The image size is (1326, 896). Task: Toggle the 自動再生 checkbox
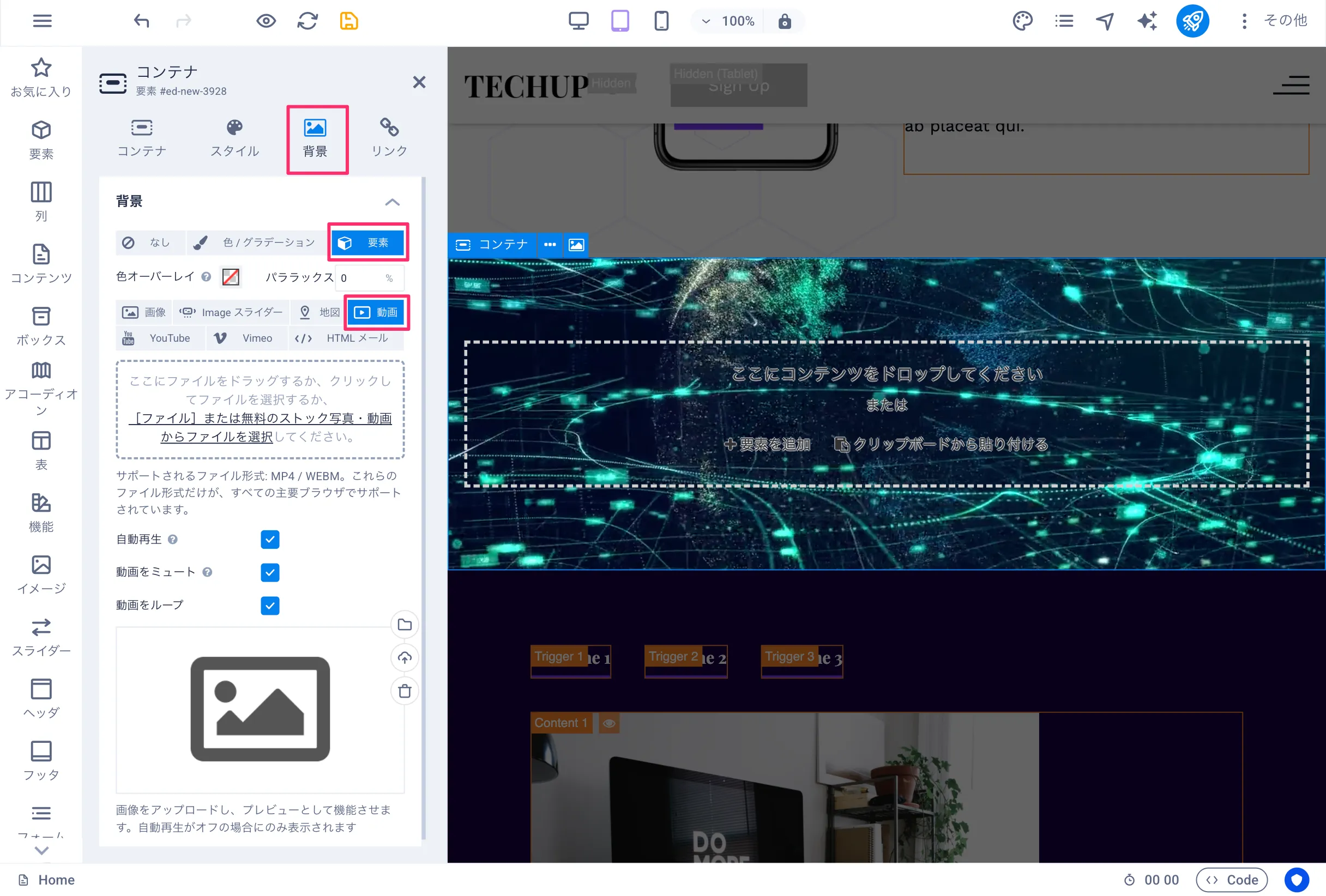pyautogui.click(x=270, y=539)
